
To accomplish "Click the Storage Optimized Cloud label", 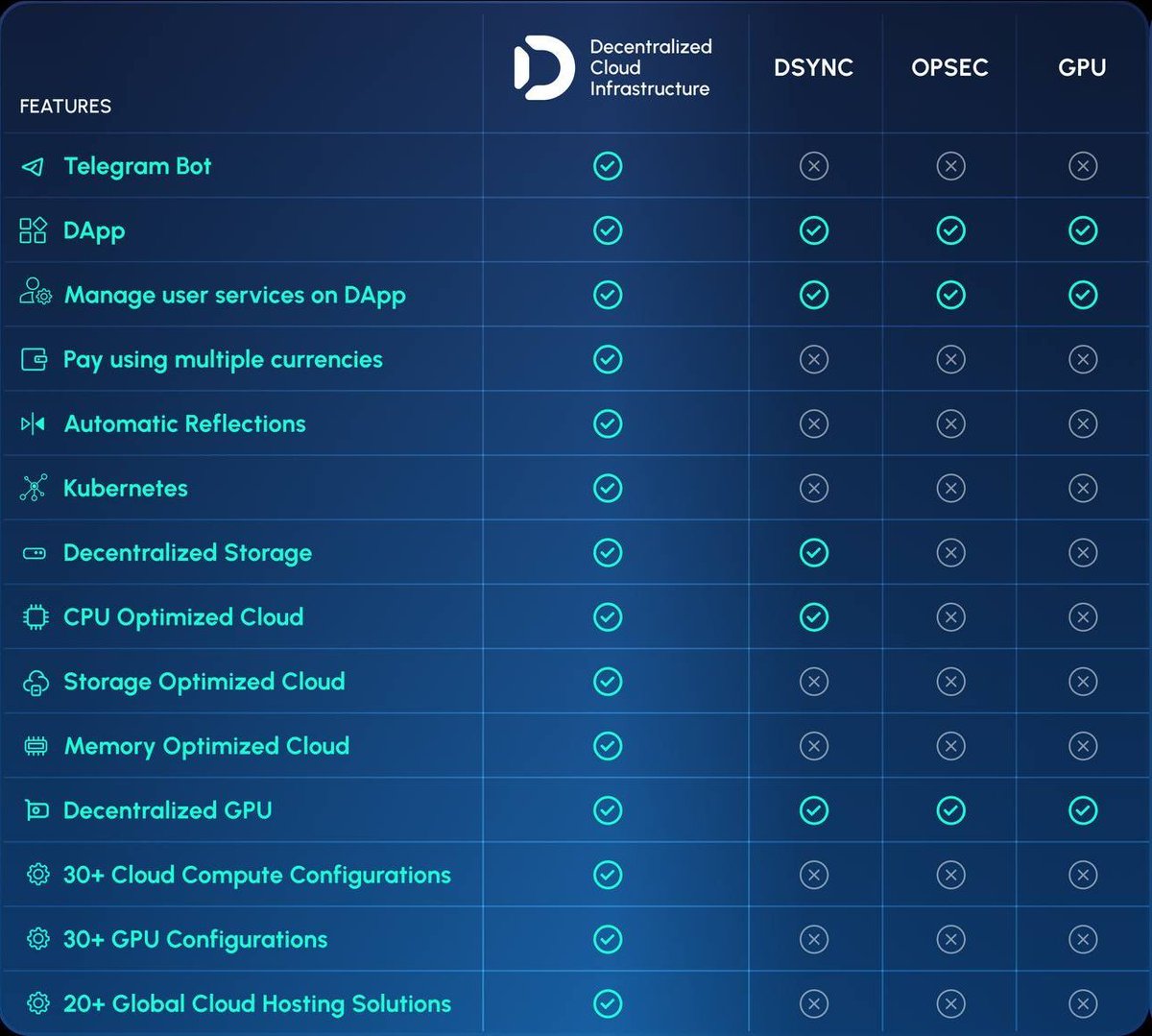I will click(204, 682).
